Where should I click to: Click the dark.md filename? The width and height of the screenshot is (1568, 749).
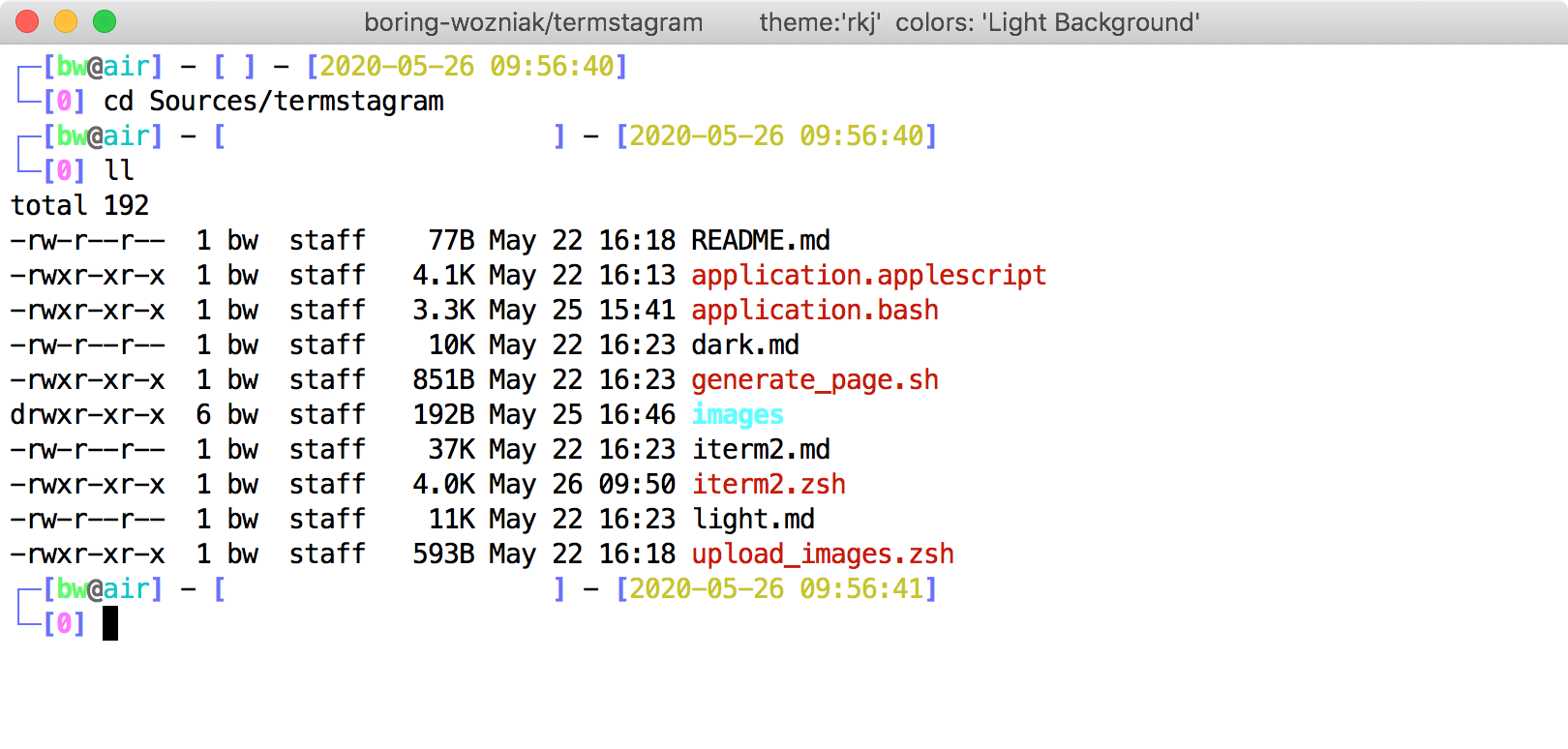pyautogui.click(x=745, y=345)
